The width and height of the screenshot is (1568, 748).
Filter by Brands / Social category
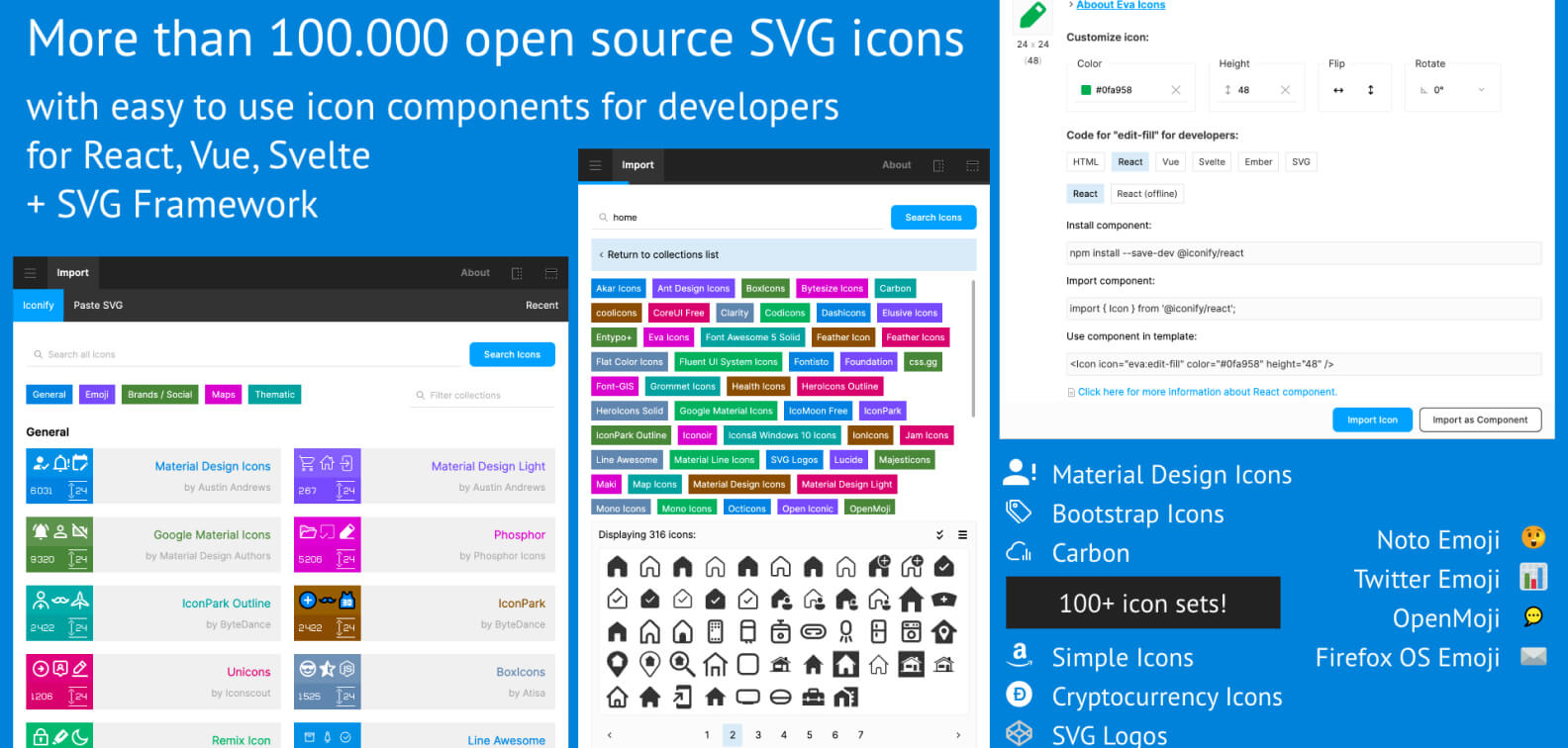[x=159, y=395]
